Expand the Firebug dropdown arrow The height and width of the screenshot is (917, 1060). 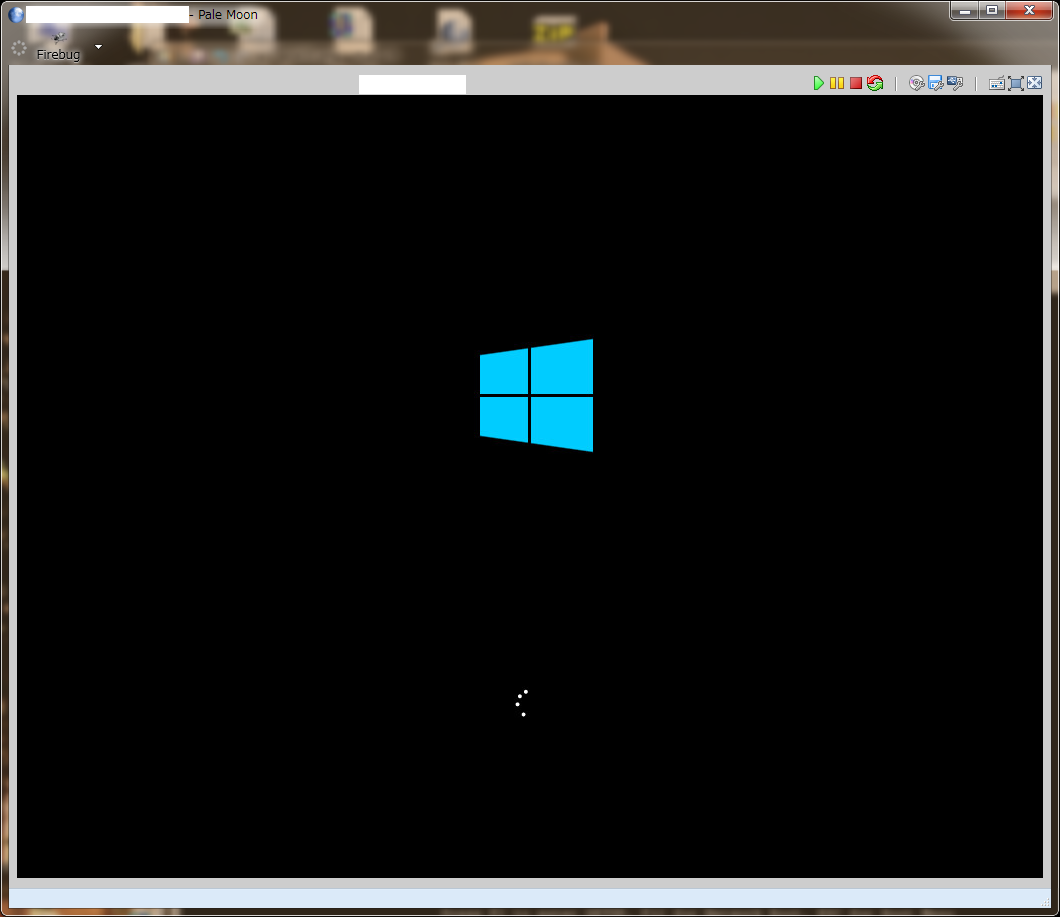[x=99, y=47]
